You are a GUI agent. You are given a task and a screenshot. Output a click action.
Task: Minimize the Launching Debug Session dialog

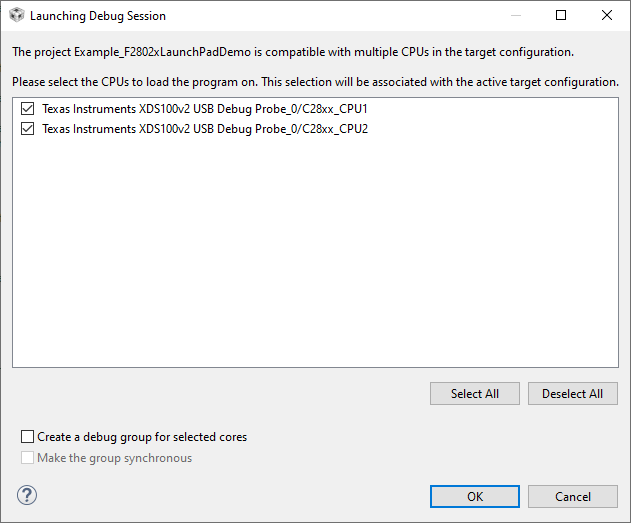pyautogui.click(x=515, y=16)
